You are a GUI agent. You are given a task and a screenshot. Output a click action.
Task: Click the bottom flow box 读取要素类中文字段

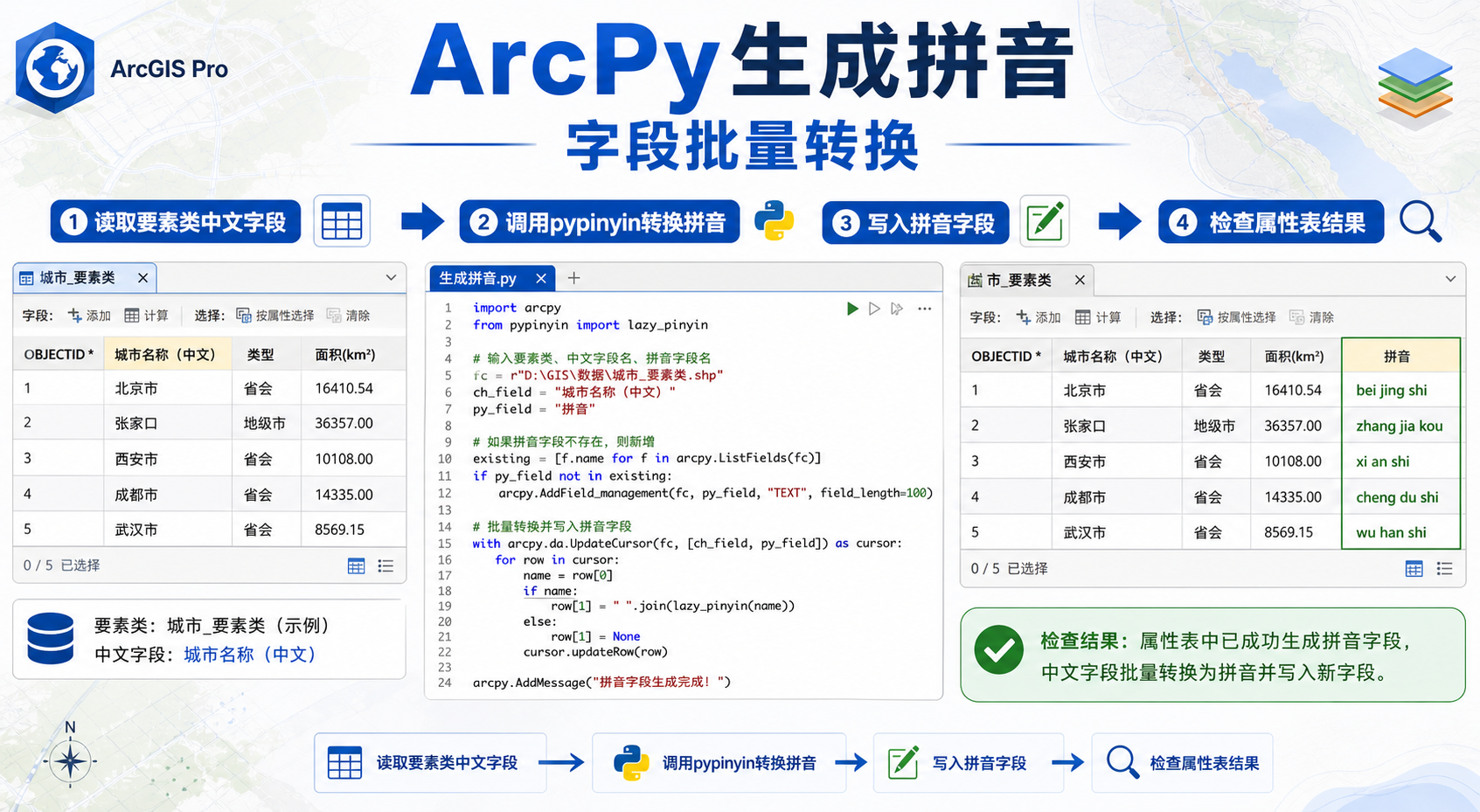point(430,763)
